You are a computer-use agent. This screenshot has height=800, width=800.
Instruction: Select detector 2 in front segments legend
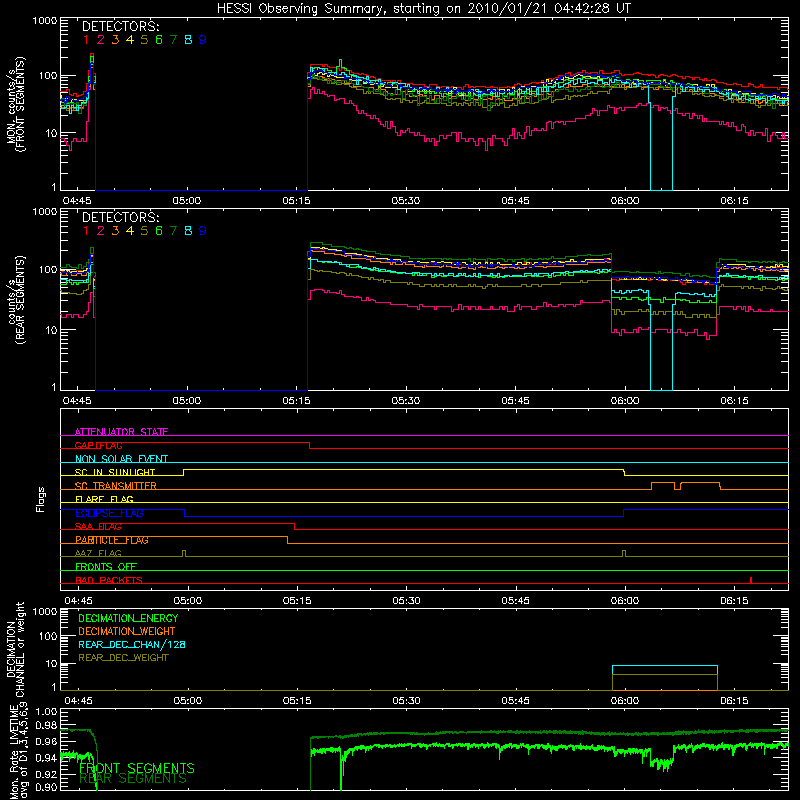point(101,40)
